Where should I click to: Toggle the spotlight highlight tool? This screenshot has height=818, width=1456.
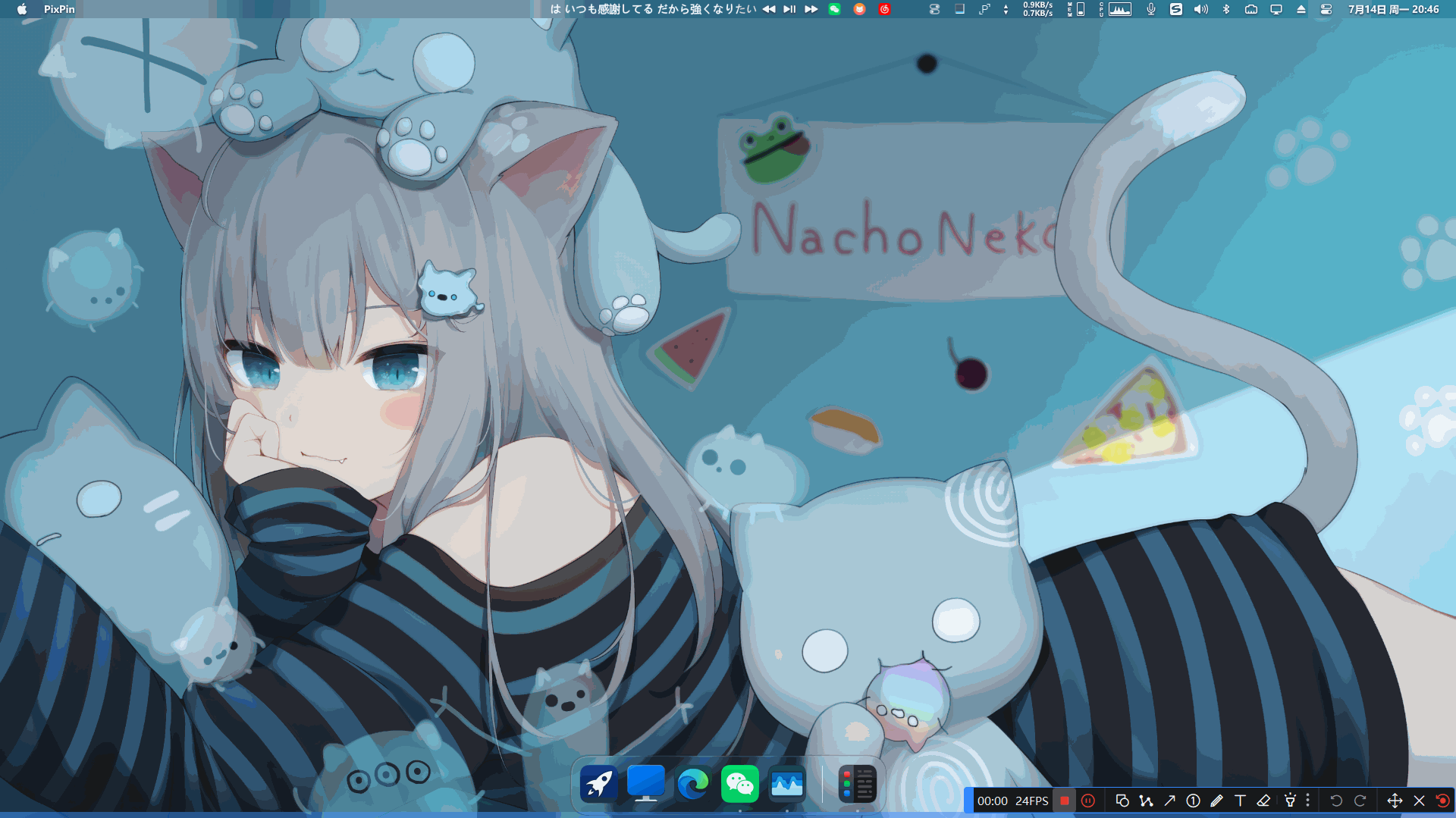coord(1289,801)
